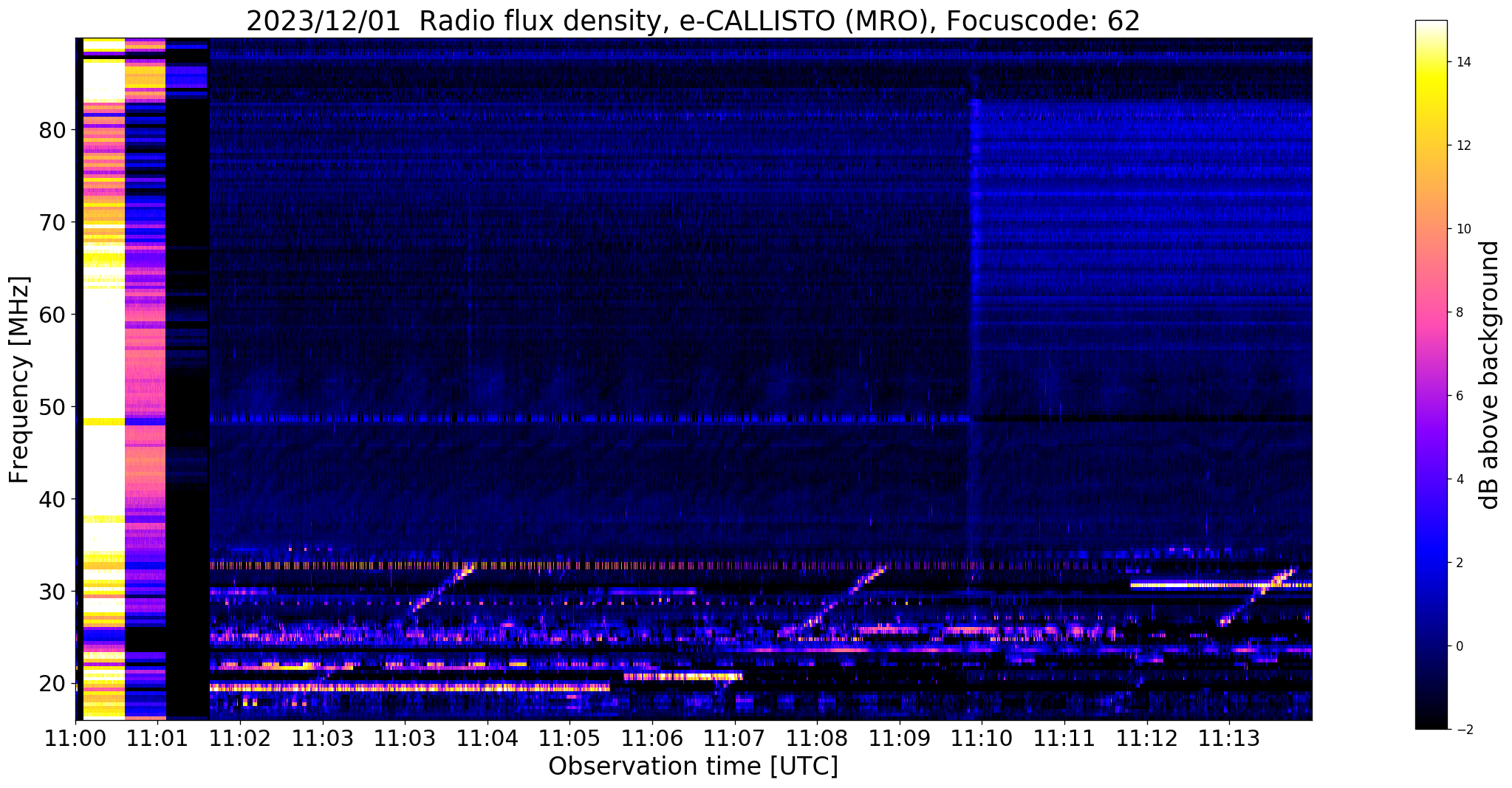Click the 11:13 time axis tick label
The image size is (1512, 788).
point(1229,739)
